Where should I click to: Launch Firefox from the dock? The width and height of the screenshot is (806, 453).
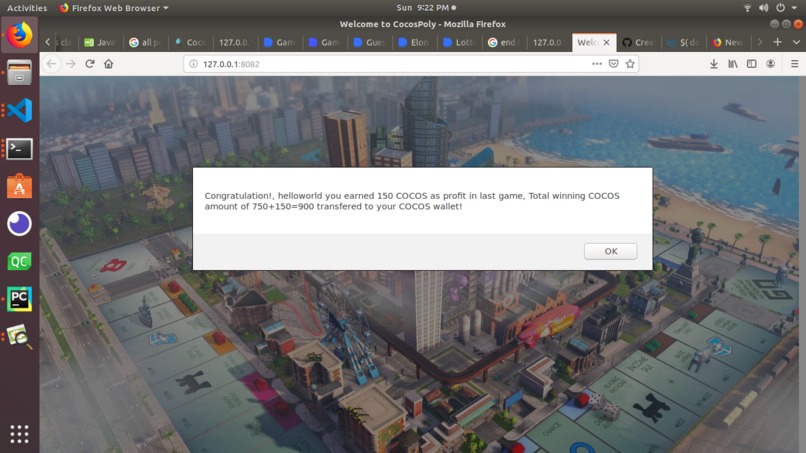point(20,35)
